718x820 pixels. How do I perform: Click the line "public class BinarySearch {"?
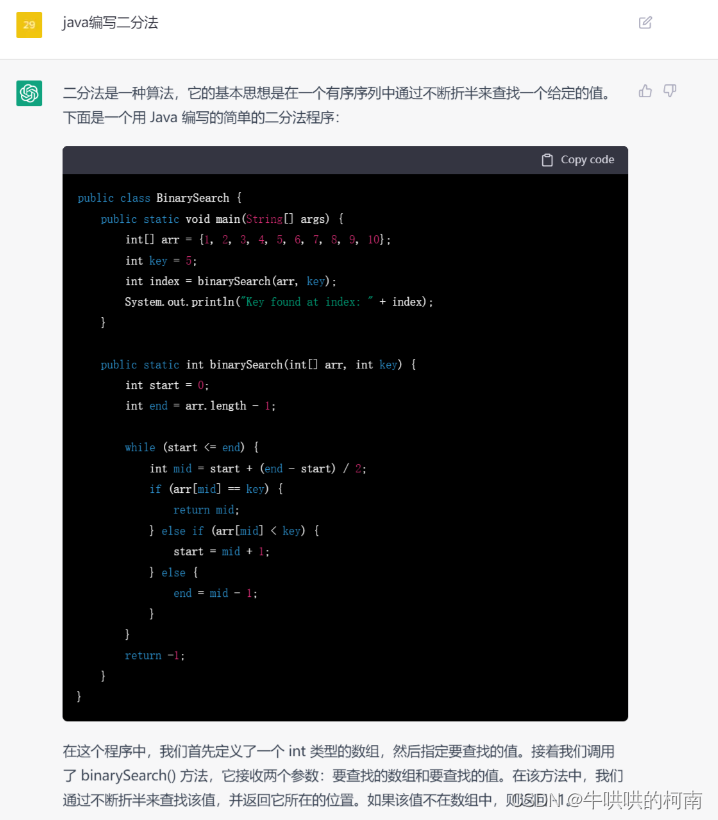(159, 198)
